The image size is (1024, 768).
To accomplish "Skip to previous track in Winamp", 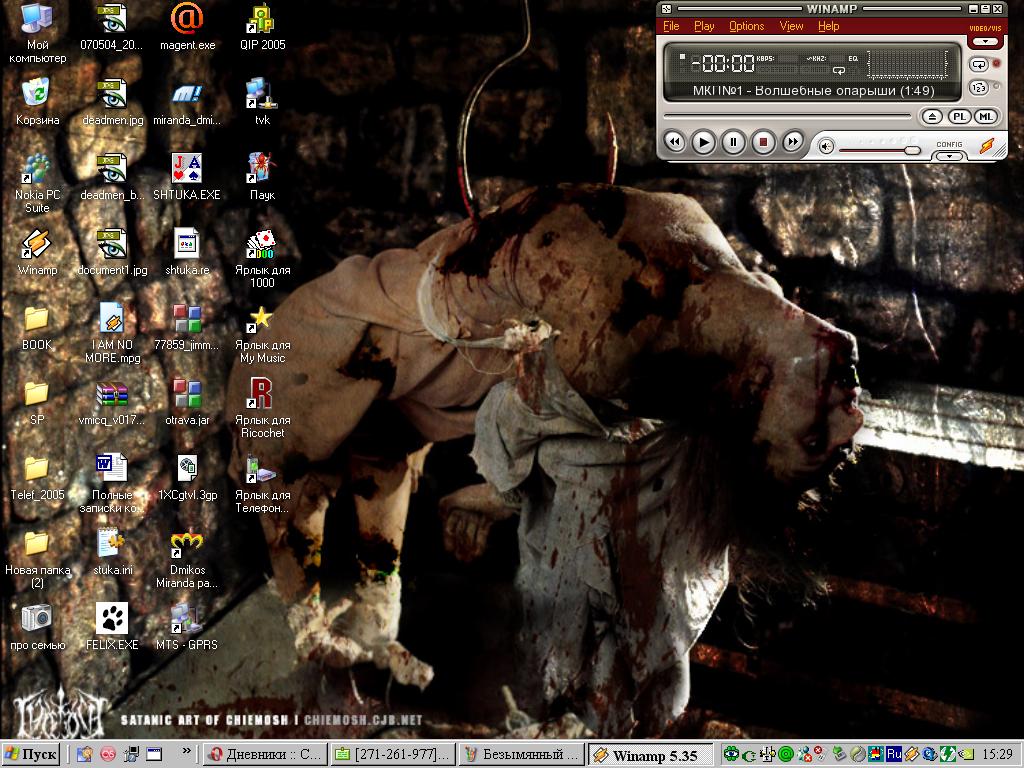I will [x=675, y=142].
